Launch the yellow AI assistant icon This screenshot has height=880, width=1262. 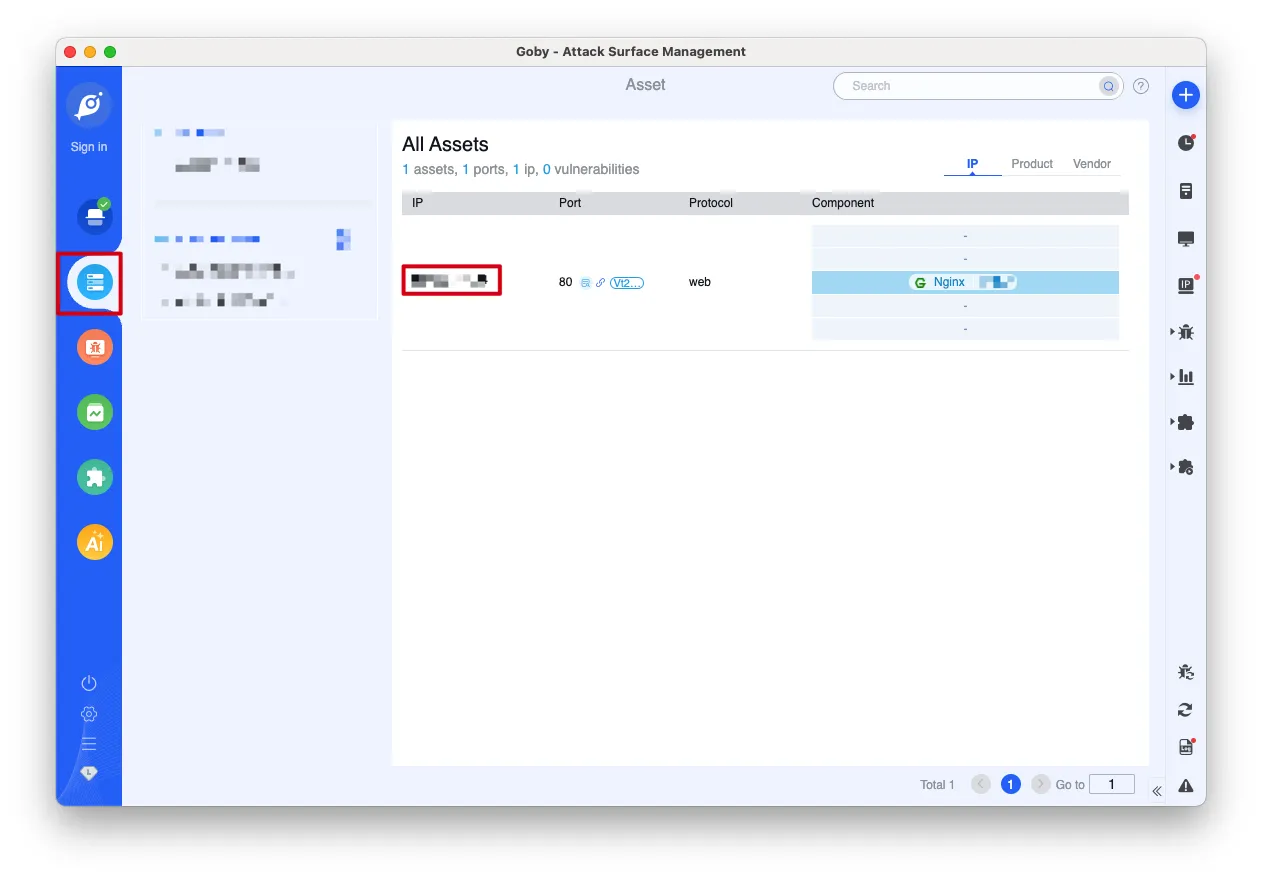point(95,542)
